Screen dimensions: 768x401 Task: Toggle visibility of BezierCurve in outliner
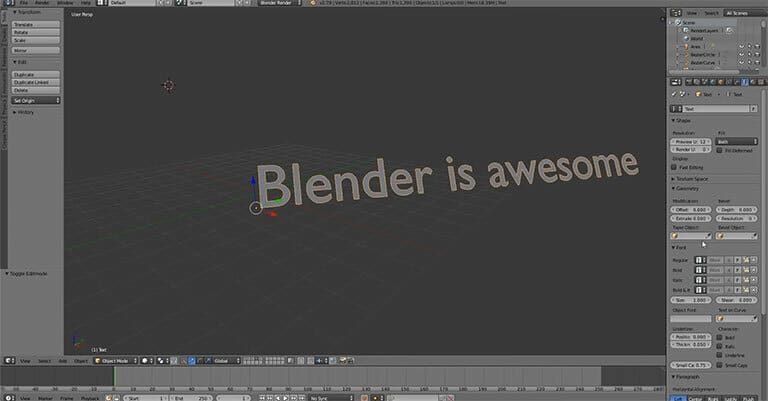point(742,63)
